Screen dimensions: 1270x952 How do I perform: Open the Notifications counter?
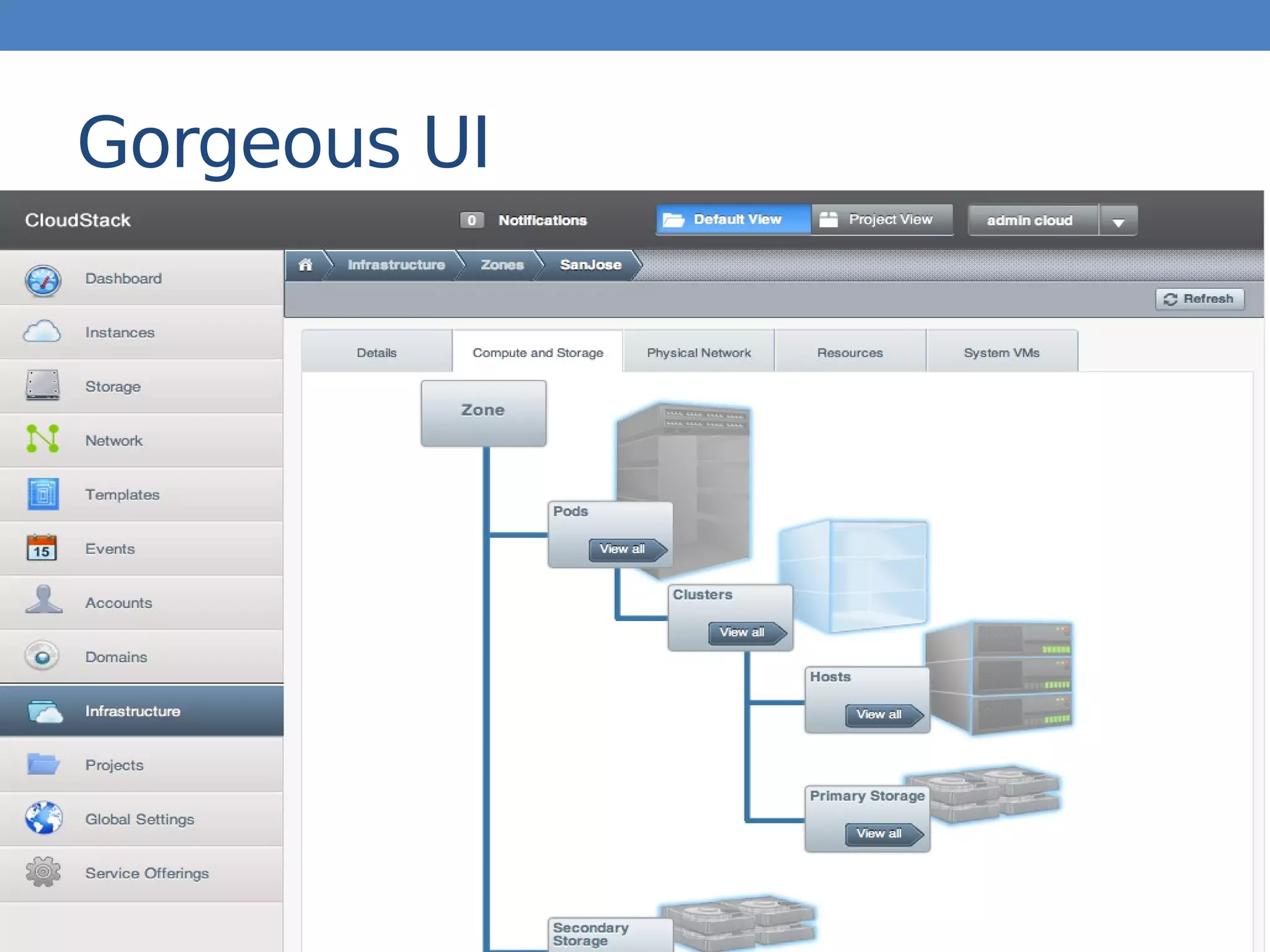[471, 221]
